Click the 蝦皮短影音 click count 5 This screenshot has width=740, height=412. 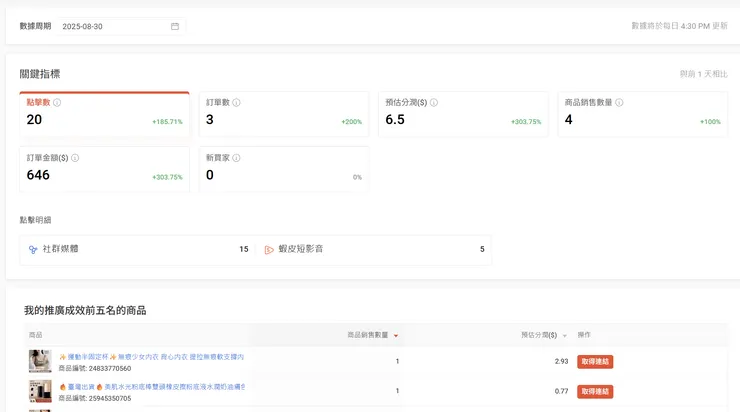tap(482, 249)
